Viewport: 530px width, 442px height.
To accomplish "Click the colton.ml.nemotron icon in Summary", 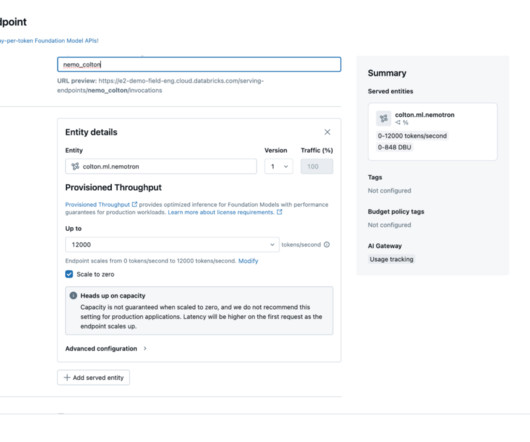I will [x=384, y=118].
